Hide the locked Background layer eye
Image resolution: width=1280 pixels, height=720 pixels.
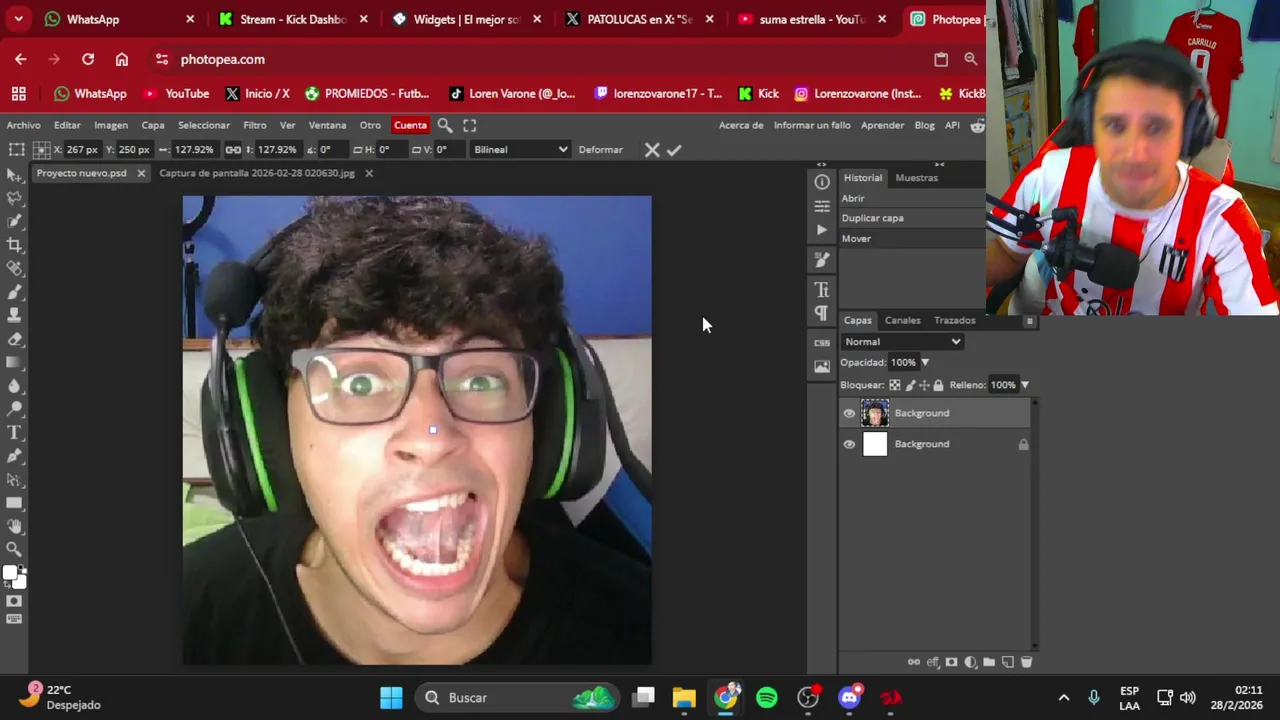pos(849,444)
